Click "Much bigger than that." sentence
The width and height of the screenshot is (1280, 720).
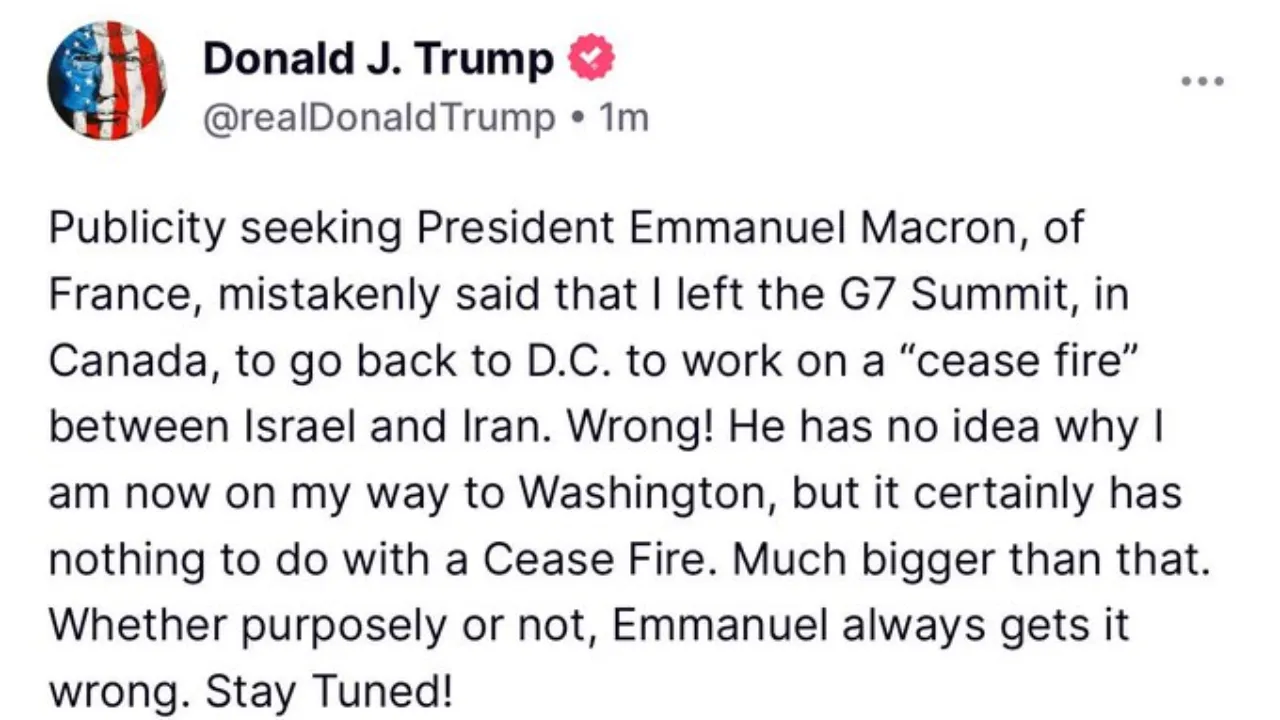pyautogui.click(x=971, y=560)
